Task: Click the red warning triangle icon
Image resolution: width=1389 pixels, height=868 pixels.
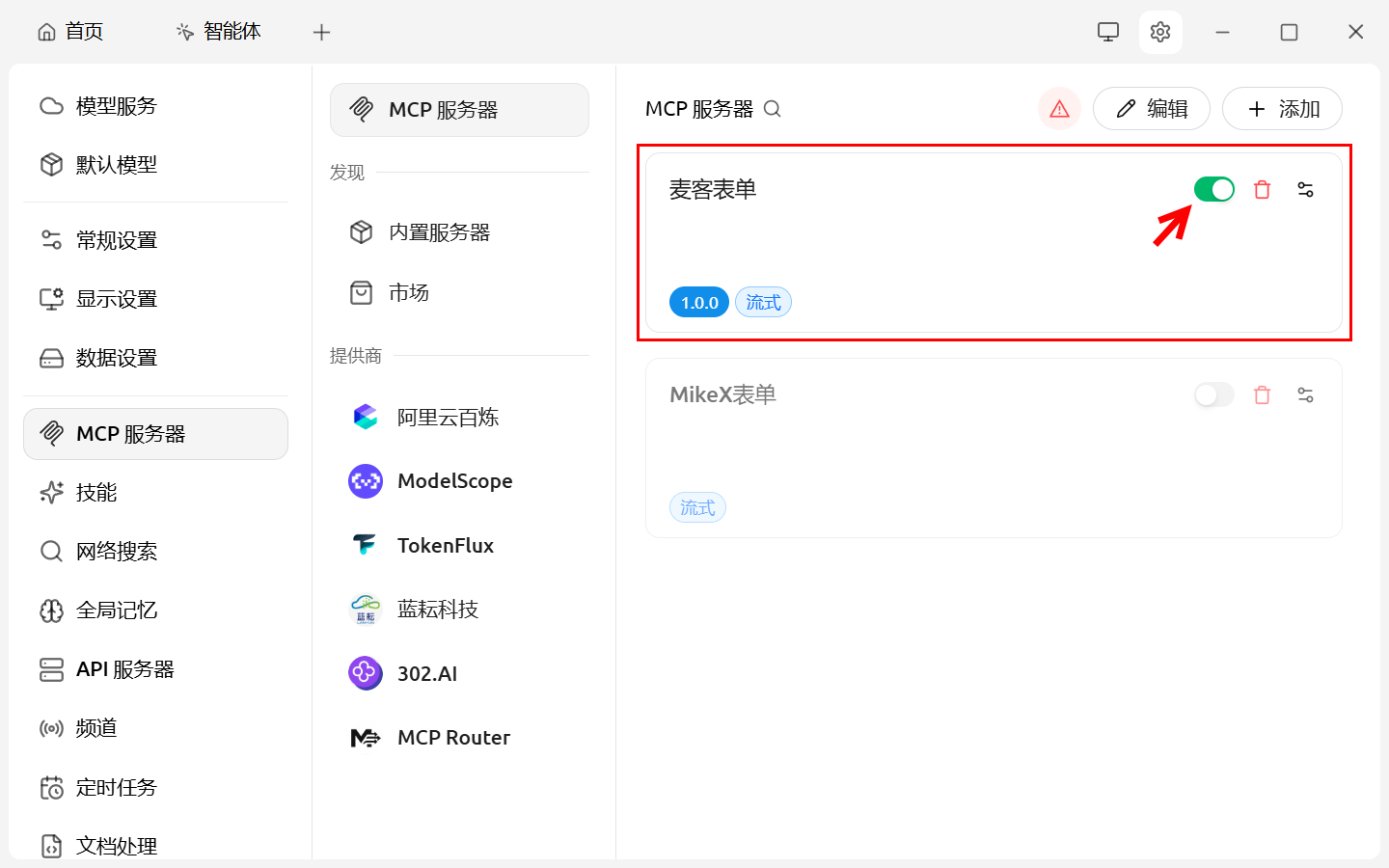Action: click(x=1059, y=109)
